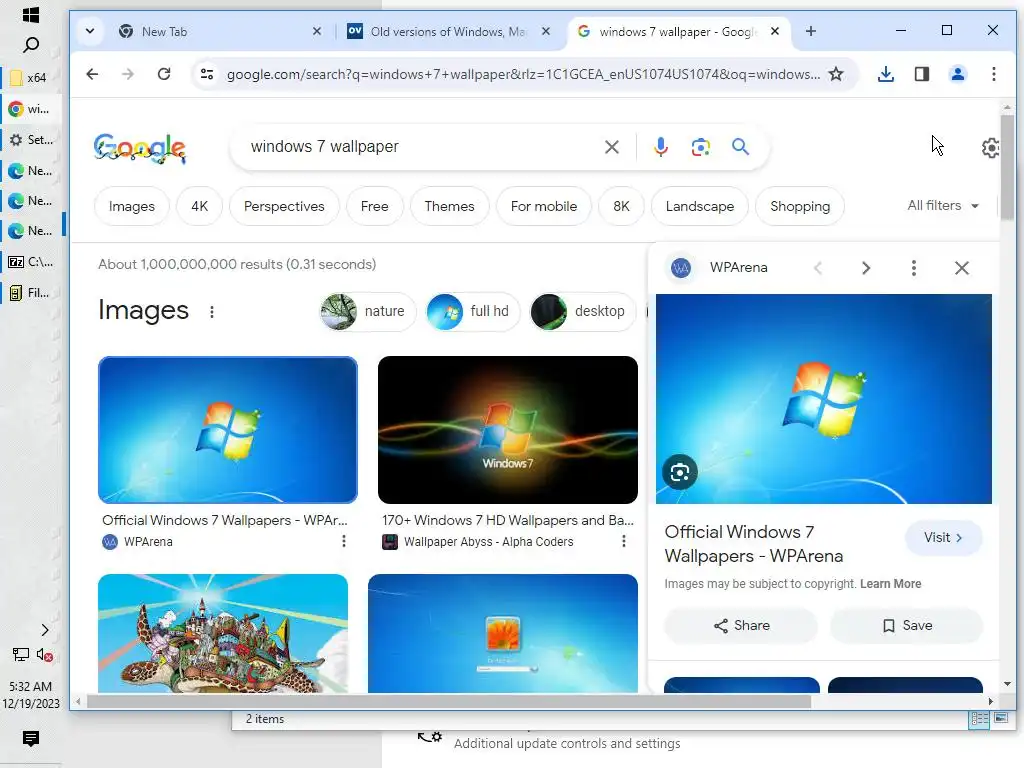Click Google Lens icon on preview image

[680, 472]
